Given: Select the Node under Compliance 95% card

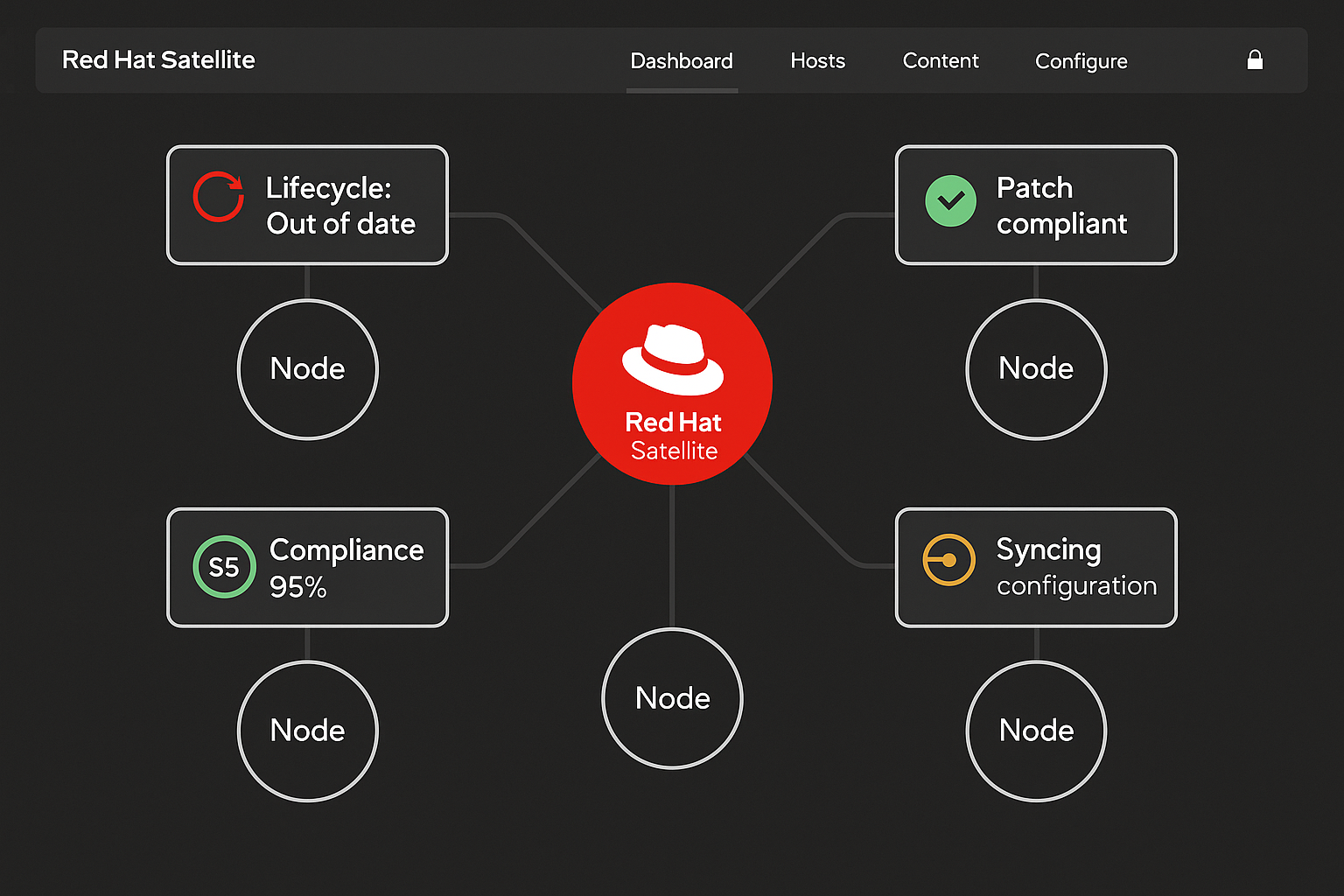Looking at the screenshot, I should (x=307, y=731).
